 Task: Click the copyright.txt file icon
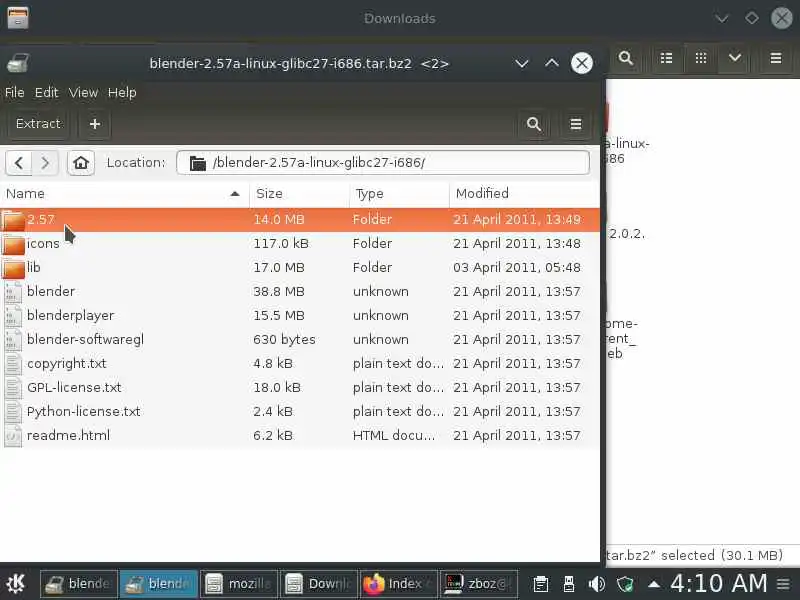click(x=13, y=364)
